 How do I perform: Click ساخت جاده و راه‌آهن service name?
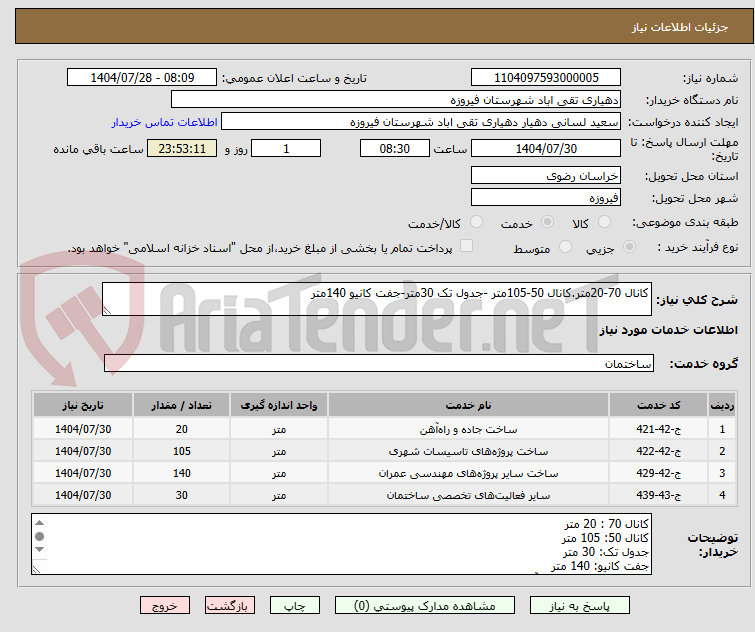coord(468,429)
